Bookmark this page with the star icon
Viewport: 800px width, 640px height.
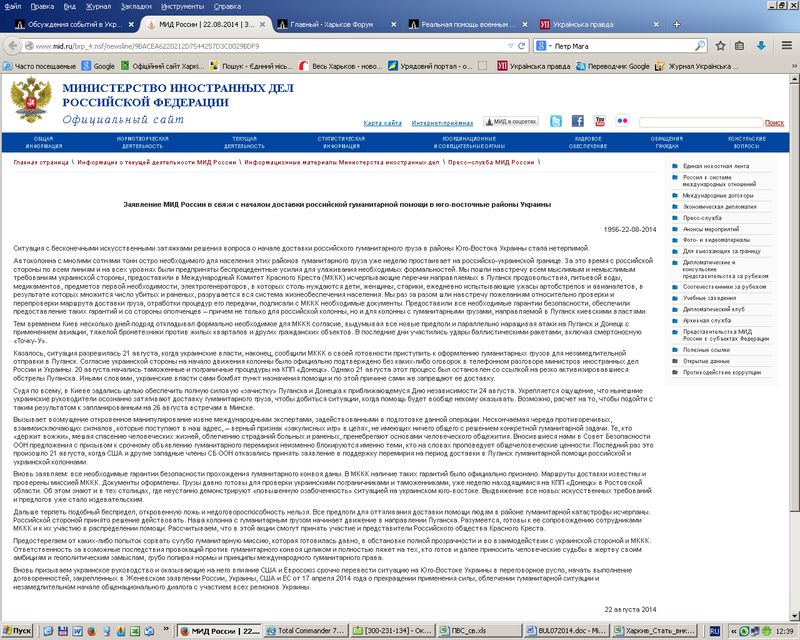(720, 46)
